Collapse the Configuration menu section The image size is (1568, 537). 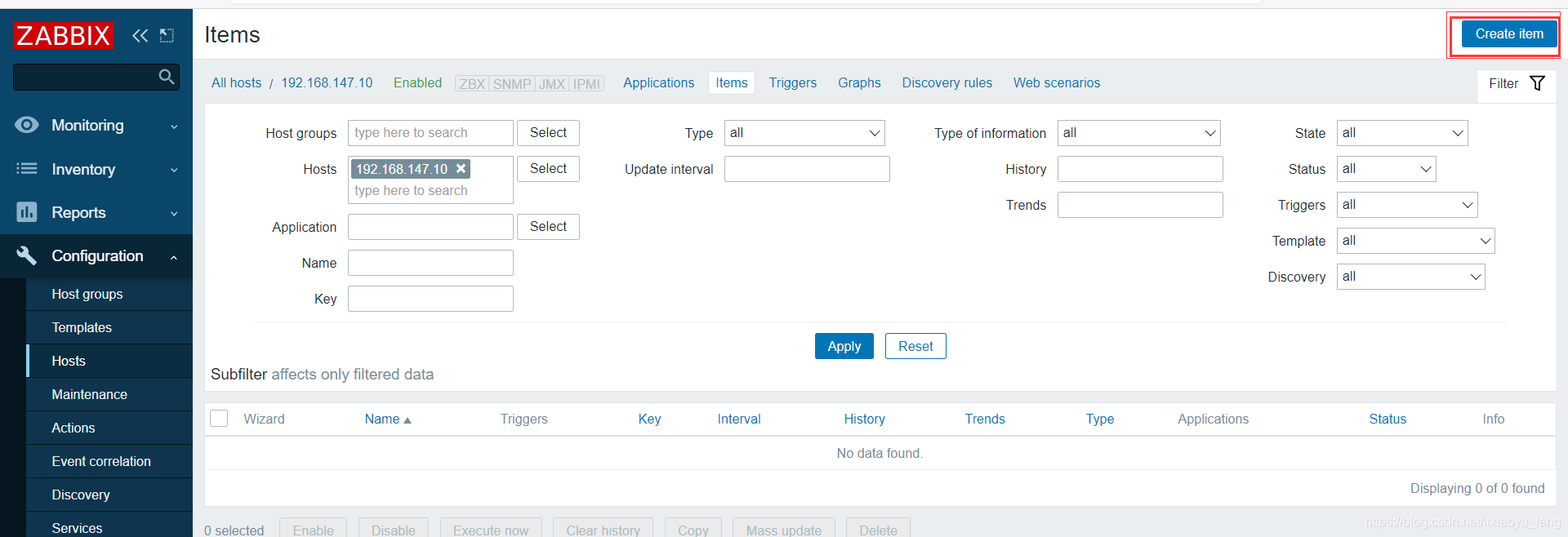tap(96, 256)
